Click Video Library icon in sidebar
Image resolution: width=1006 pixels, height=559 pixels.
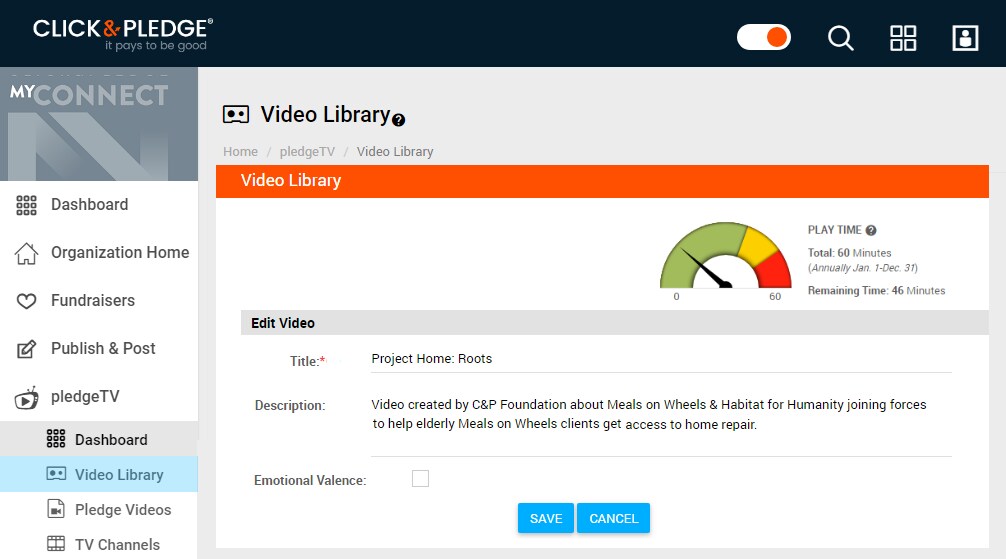[x=56, y=474]
